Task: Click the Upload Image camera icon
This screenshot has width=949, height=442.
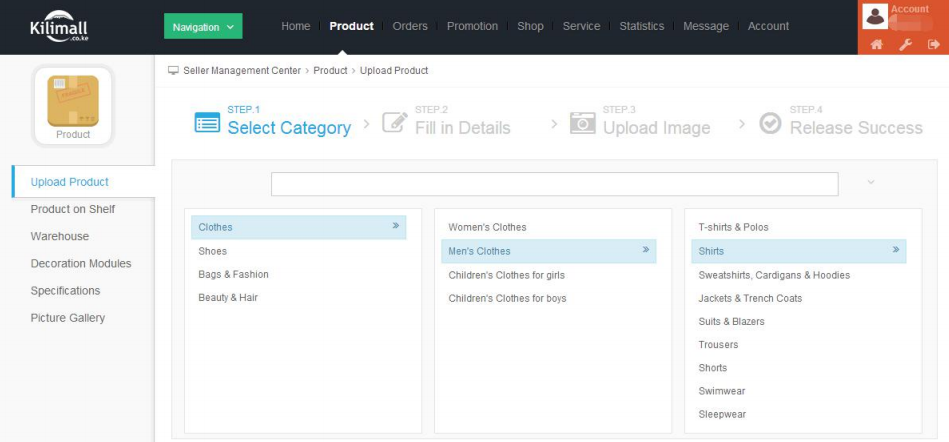Action: pyautogui.click(x=582, y=123)
